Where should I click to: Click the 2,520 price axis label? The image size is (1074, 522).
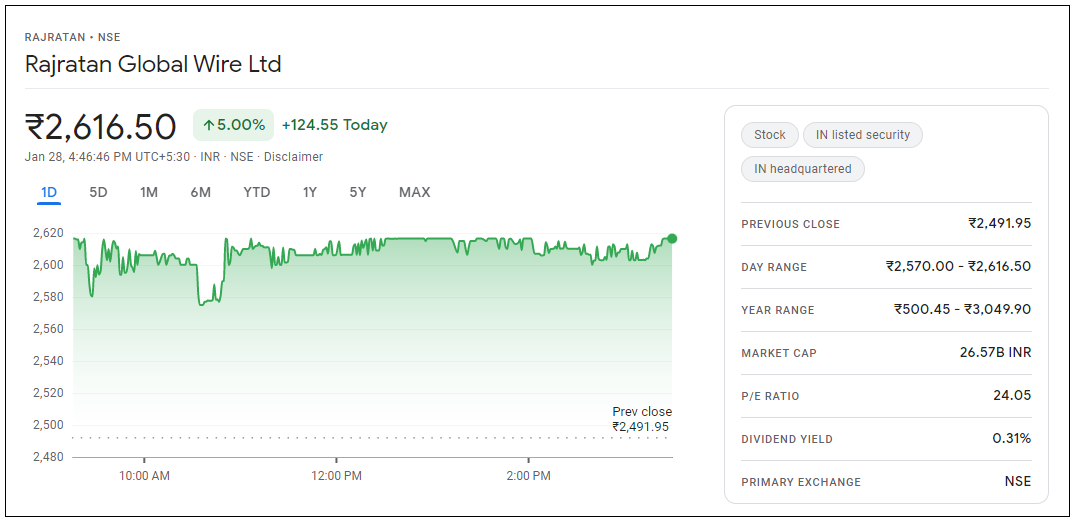click(x=48, y=393)
